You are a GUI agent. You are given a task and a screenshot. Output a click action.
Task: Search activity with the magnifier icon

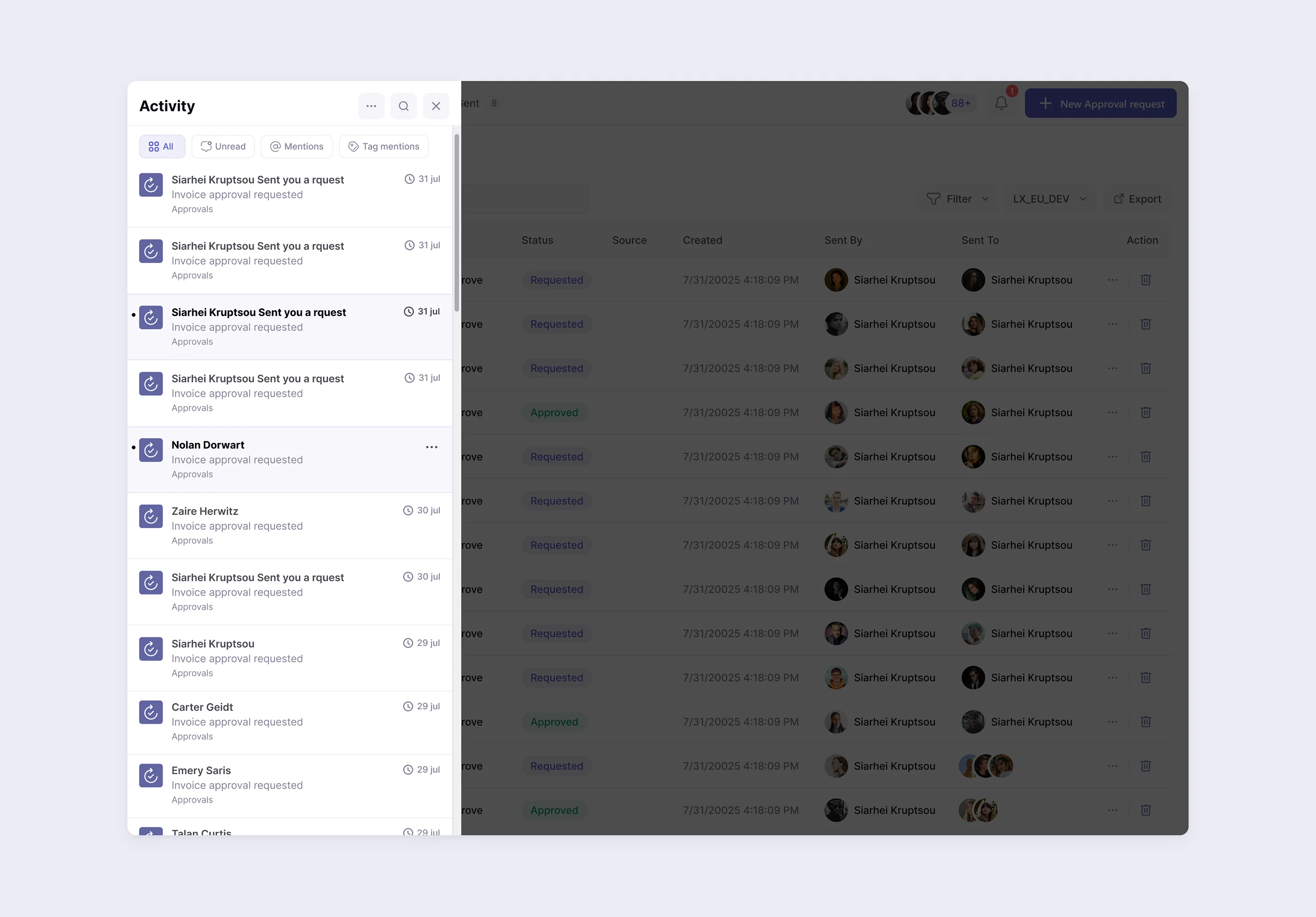pyautogui.click(x=404, y=106)
